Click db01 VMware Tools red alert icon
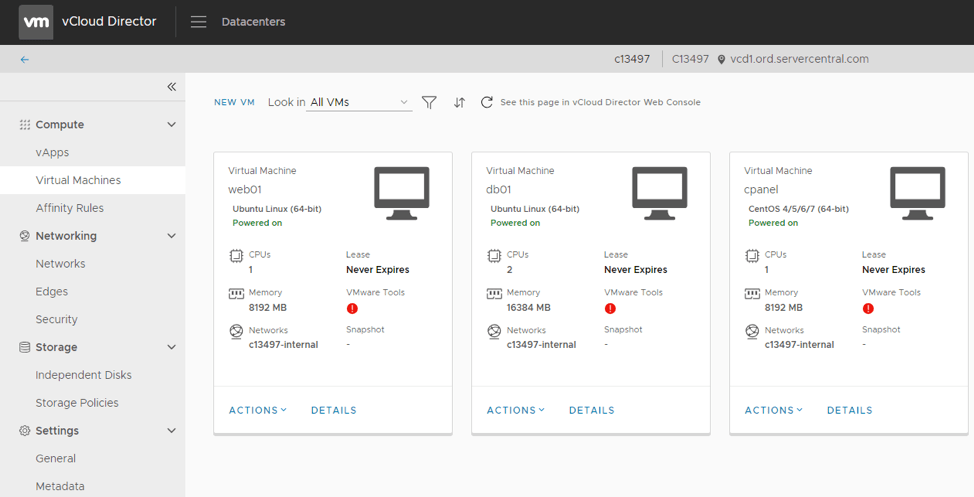Viewport: 974px width, 497px height. pyautogui.click(x=610, y=308)
